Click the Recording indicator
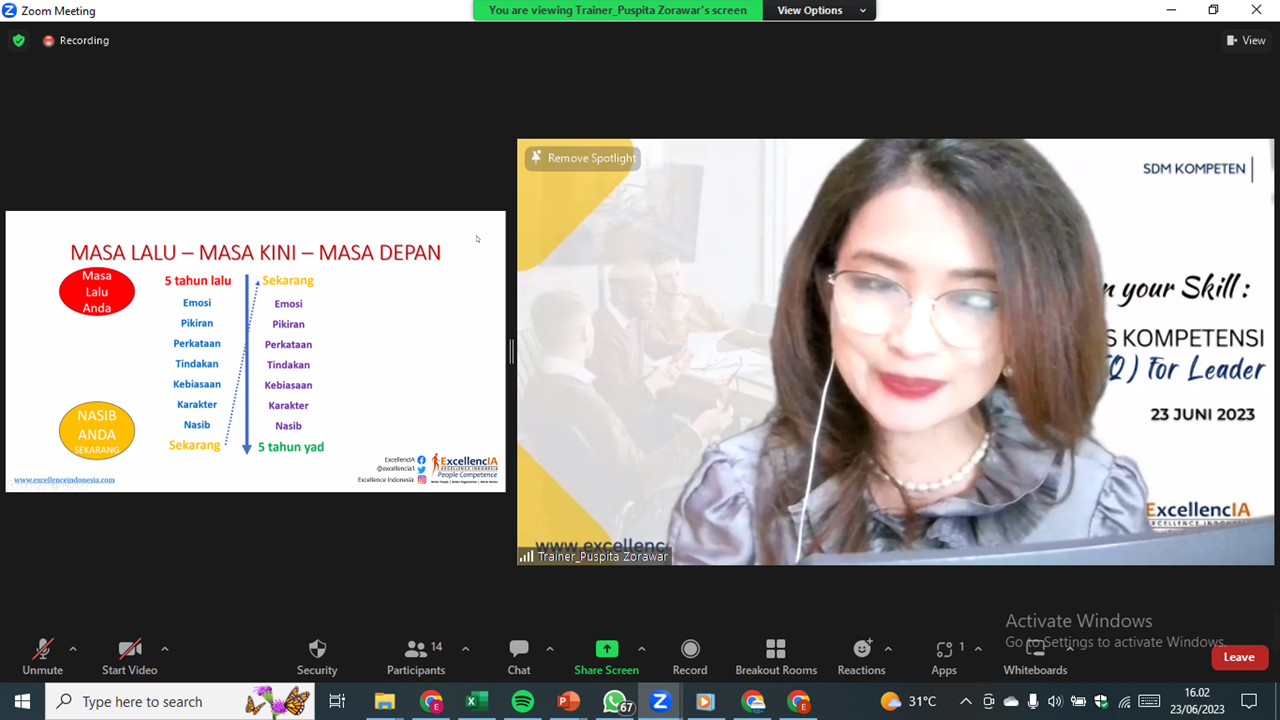Image resolution: width=1280 pixels, height=720 pixels. [76, 41]
